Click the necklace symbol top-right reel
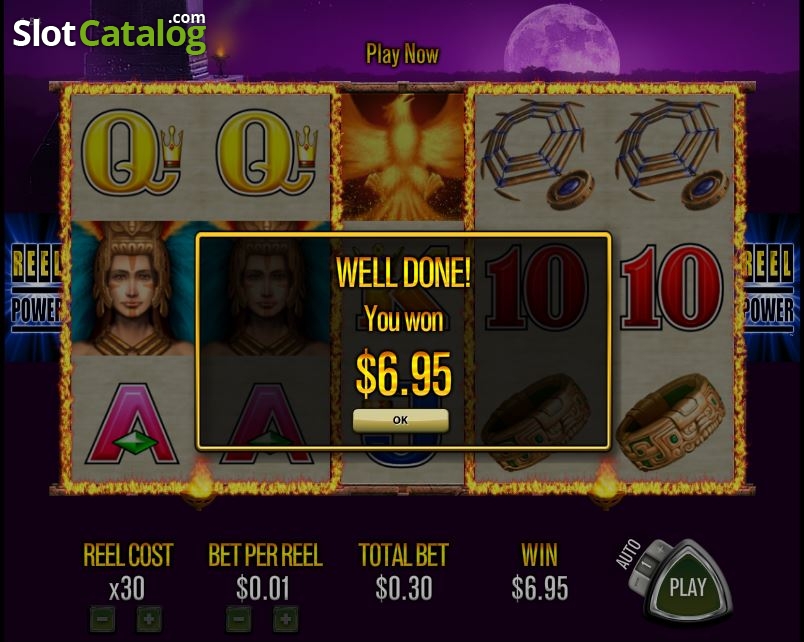The width and height of the screenshot is (804, 642). coord(672,153)
